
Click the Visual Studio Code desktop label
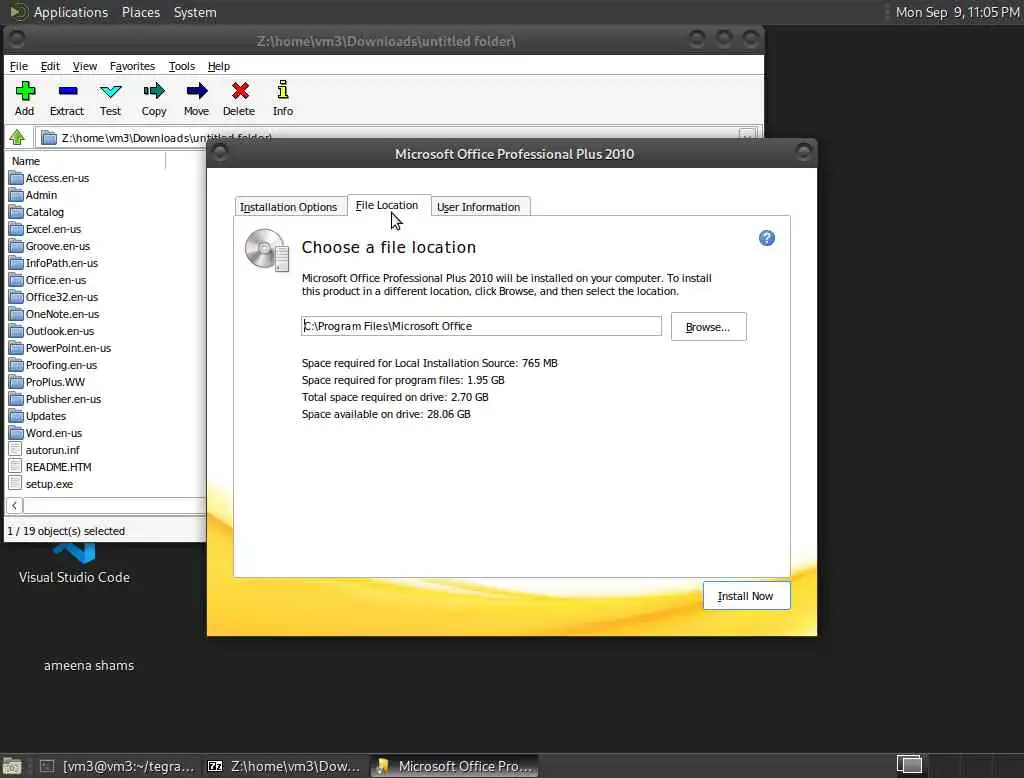pos(74,577)
